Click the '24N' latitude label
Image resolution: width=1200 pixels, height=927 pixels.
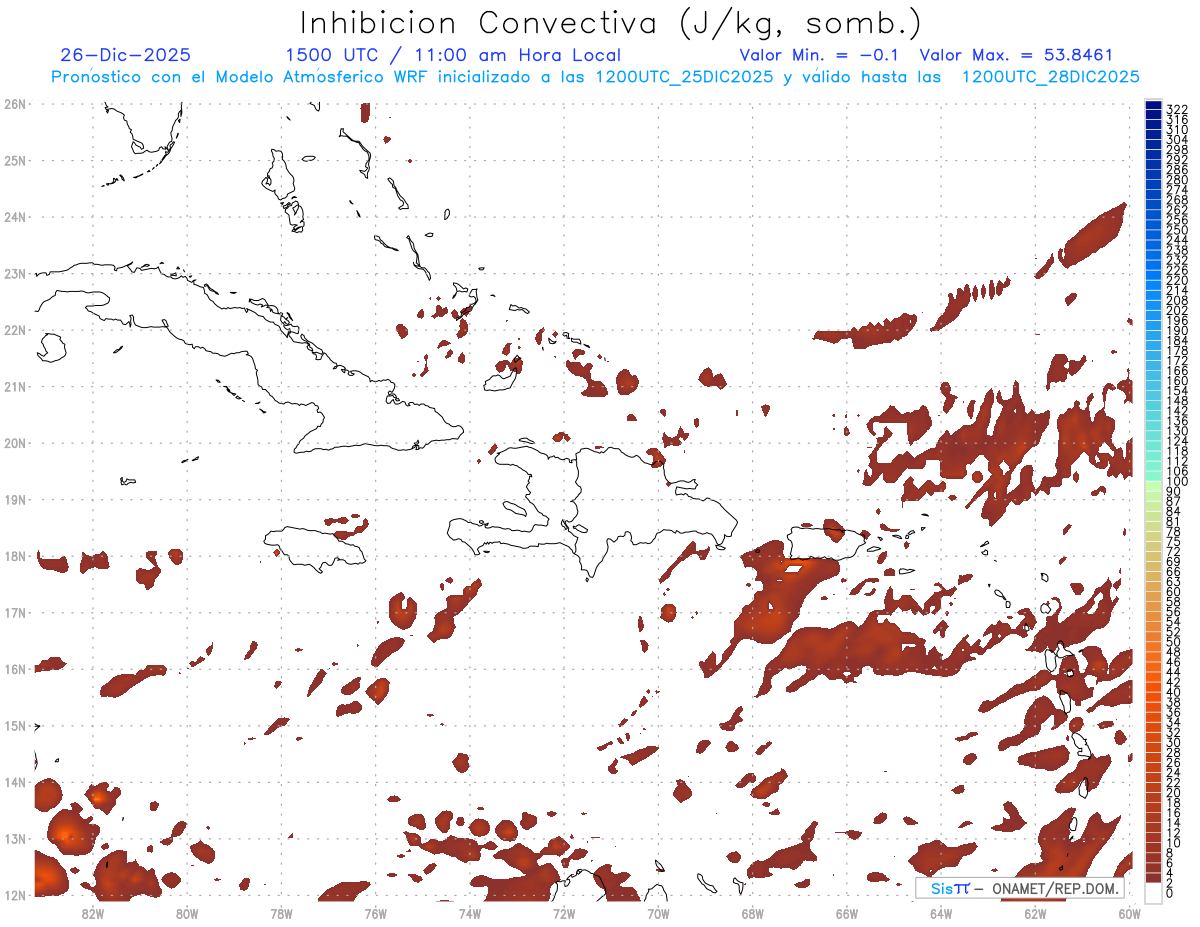(15, 217)
